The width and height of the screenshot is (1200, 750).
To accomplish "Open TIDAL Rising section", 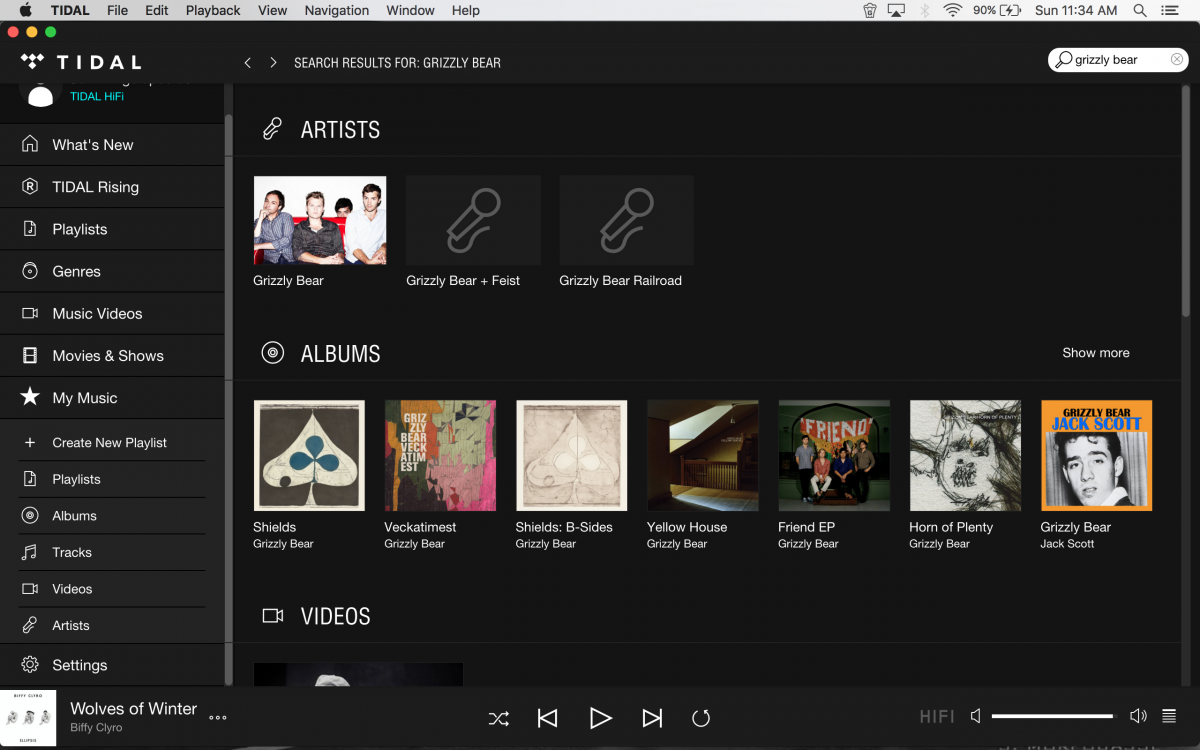I will 112,187.
